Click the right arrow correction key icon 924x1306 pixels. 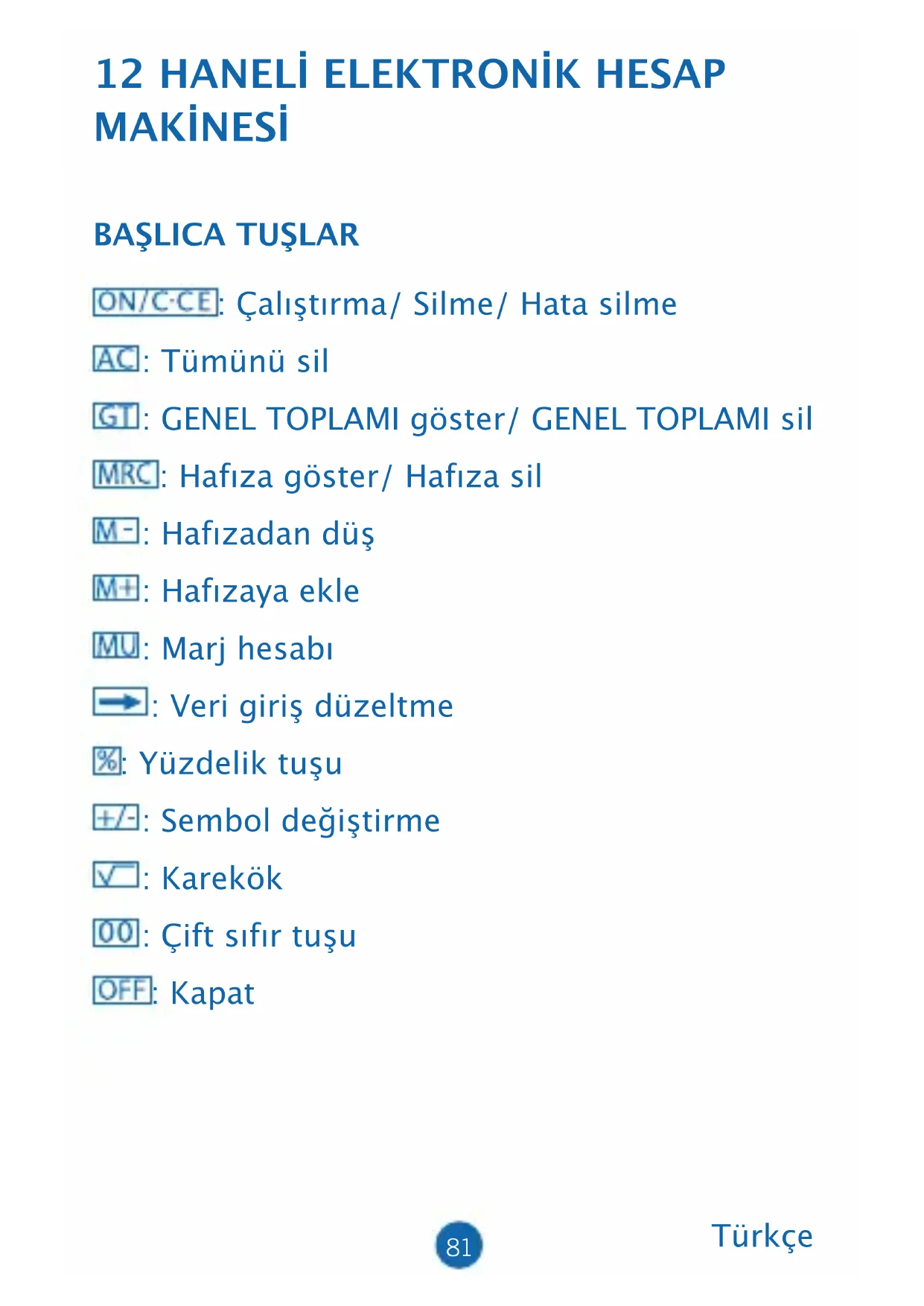pyautogui.click(x=121, y=702)
